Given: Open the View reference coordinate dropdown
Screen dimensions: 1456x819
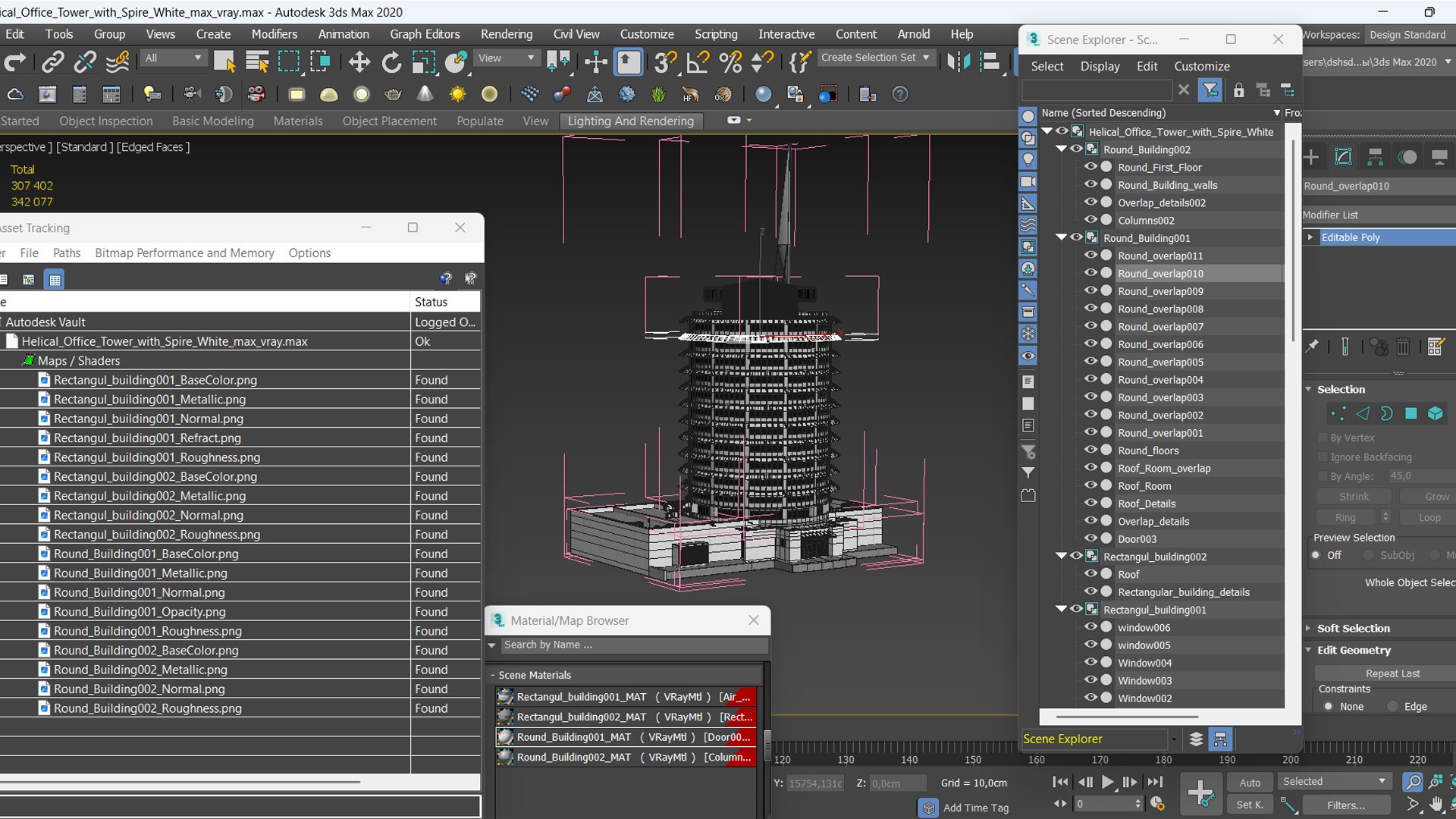Looking at the screenshot, I should click(506, 58).
